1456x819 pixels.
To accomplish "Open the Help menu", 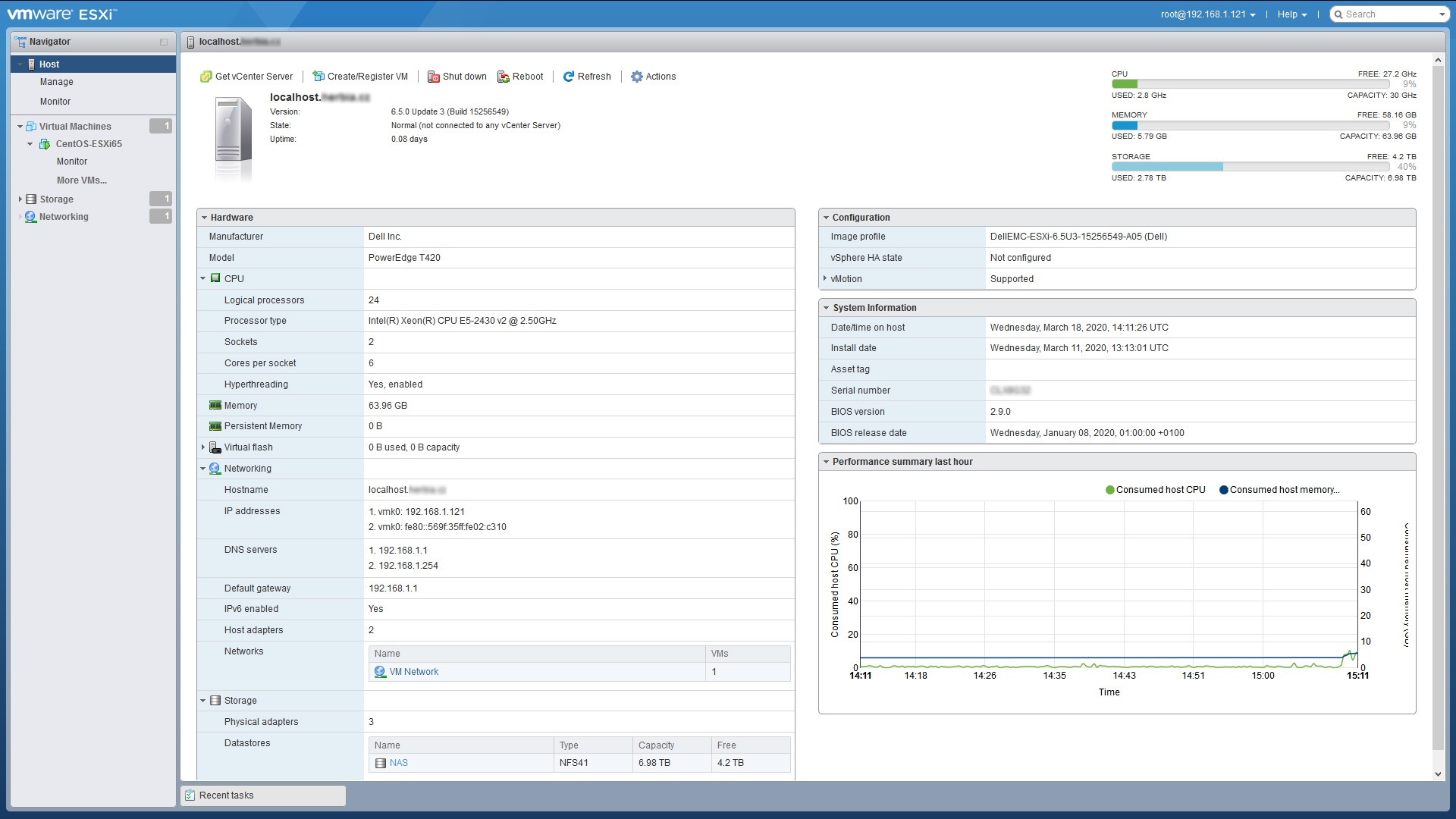I will (1292, 14).
